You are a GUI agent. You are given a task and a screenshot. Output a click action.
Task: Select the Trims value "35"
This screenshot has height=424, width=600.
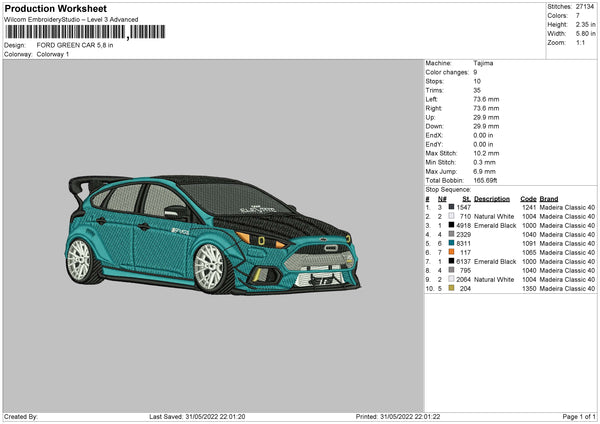(477, 90)
